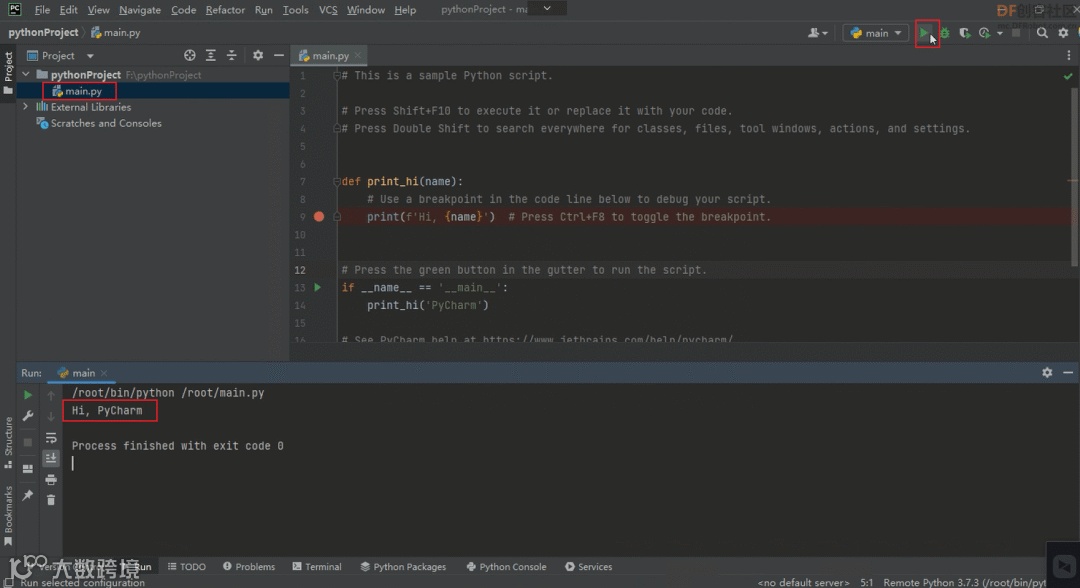Click the wrench icon in Run panel

coord(28,416)
